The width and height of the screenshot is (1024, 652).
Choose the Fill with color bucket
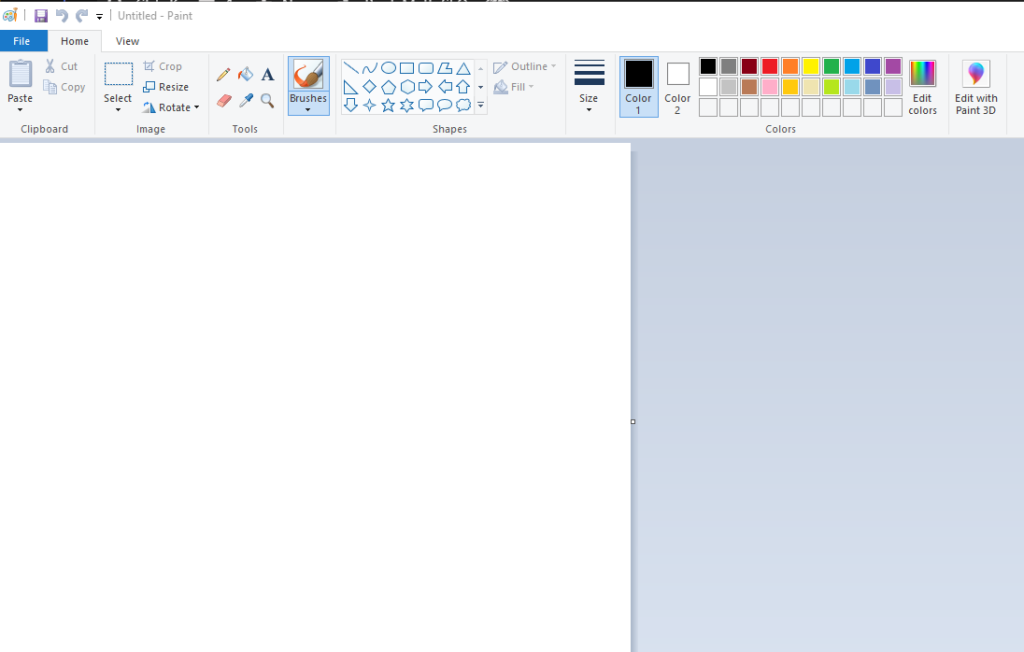pyautogui.click(x=246, y=74)
